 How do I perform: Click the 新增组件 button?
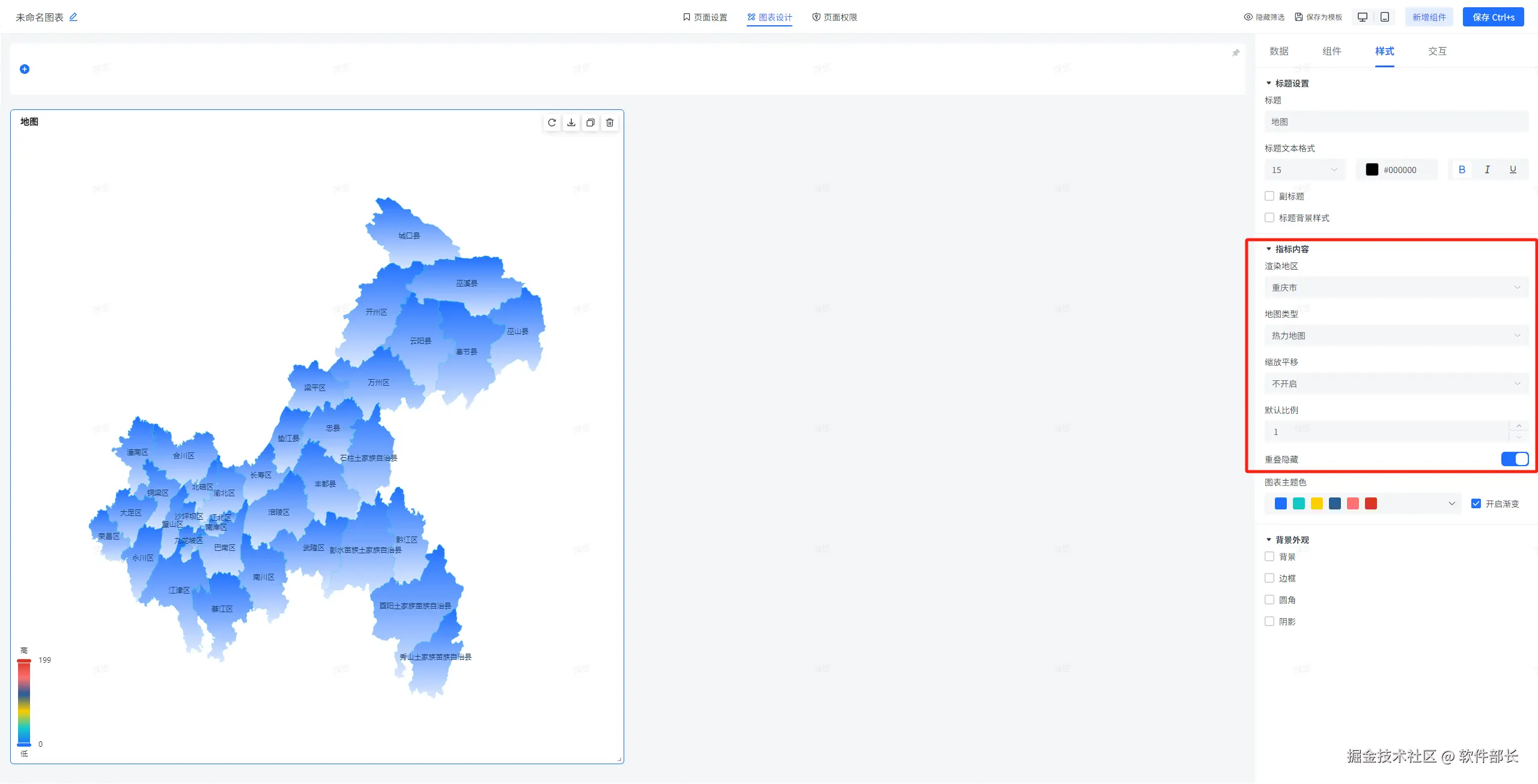[1429, 17]
